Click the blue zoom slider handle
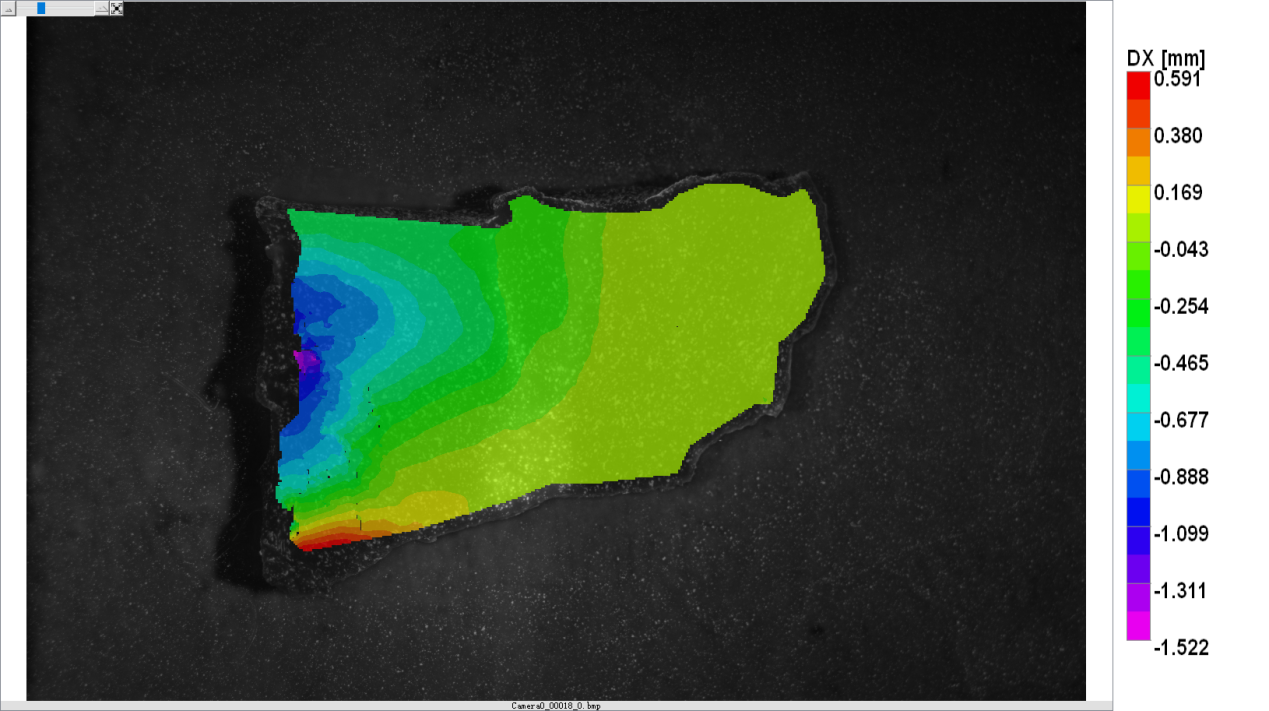The width and height of the screenshot is (1269, 711). tap(40, 8)
